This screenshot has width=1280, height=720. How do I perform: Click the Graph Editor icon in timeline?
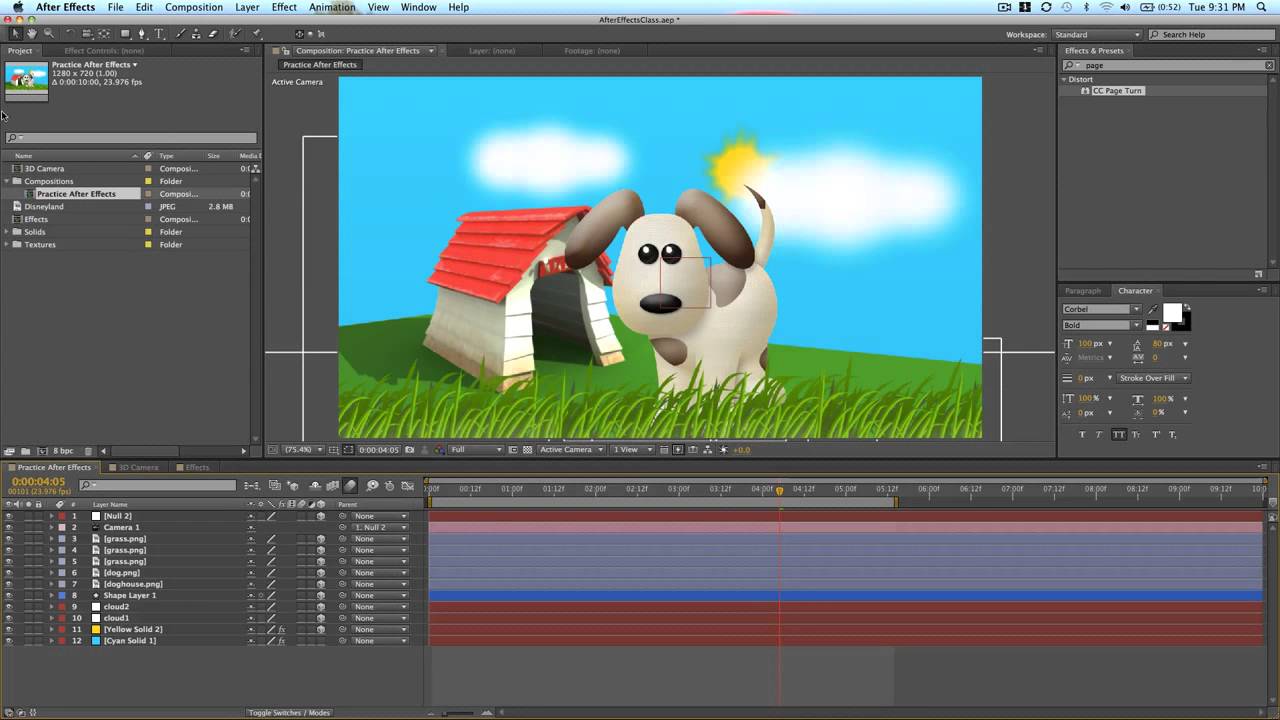[x=407, y=486]
